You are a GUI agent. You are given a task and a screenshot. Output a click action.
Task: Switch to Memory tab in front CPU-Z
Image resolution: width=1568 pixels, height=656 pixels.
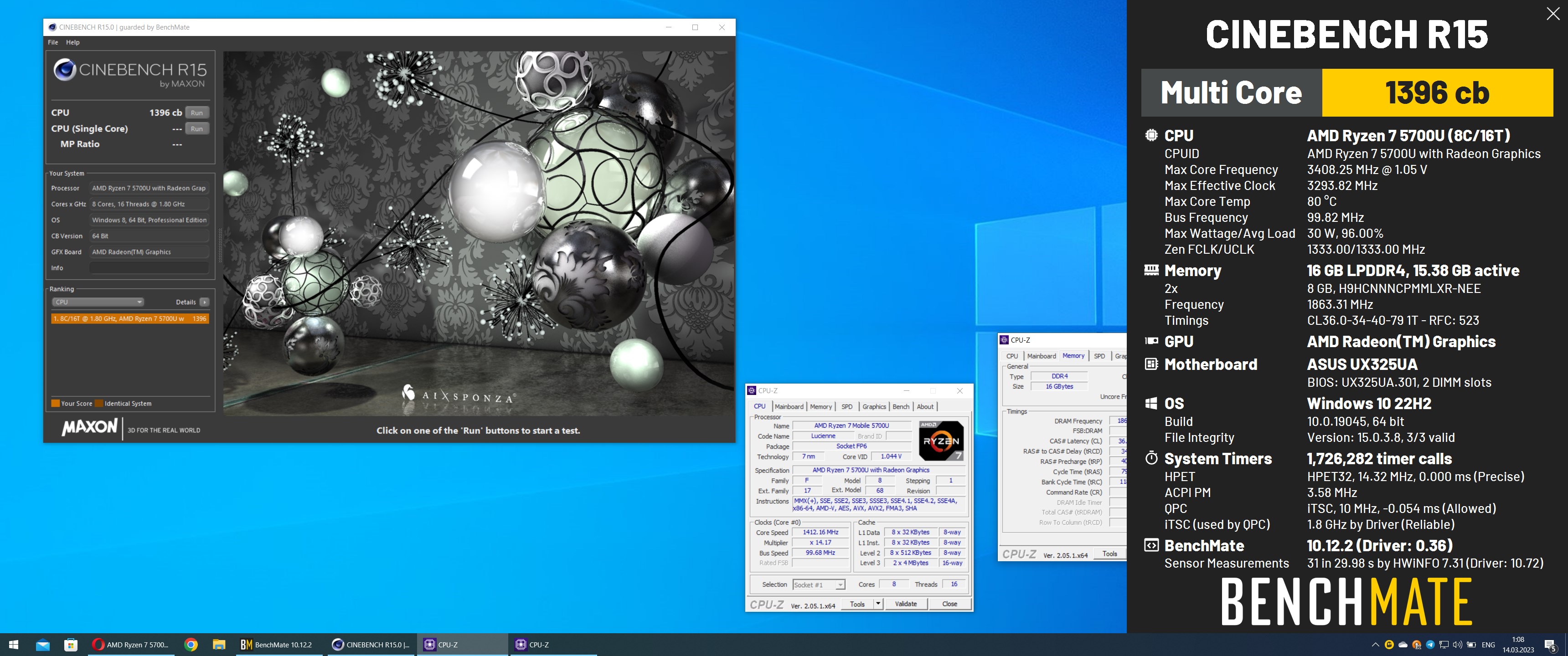click(820, 406)
